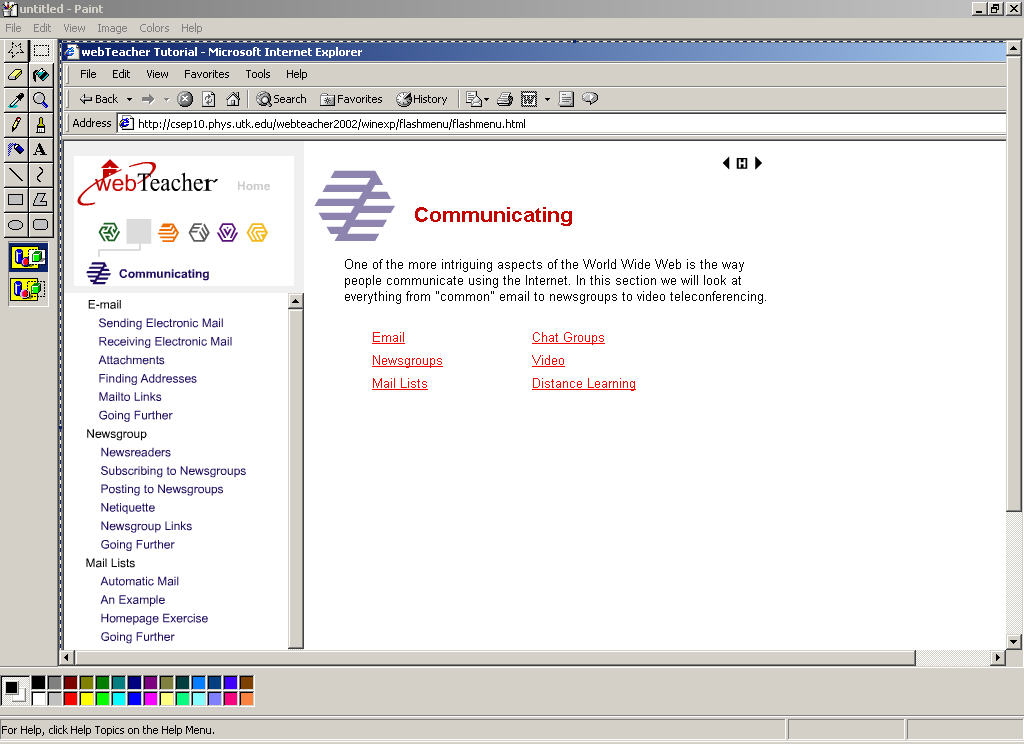Select the Eraser tool

tap(16, 75)
